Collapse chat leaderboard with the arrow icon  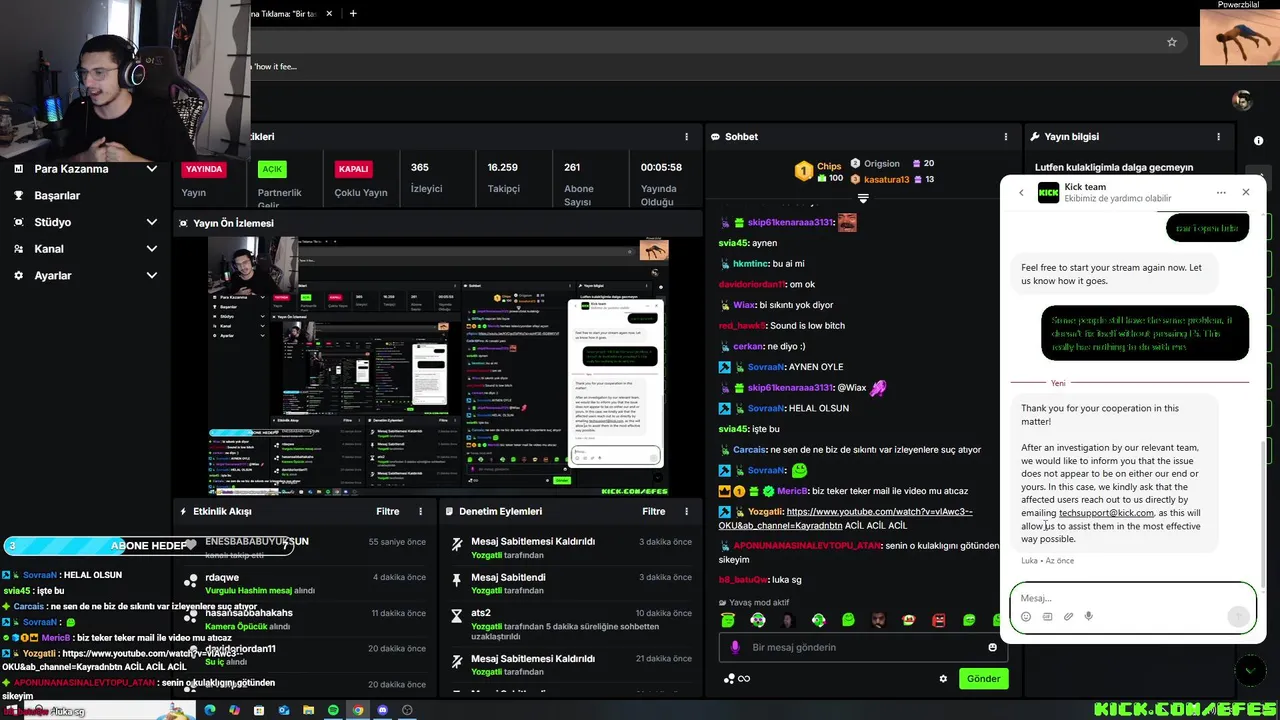coord(863,198)
